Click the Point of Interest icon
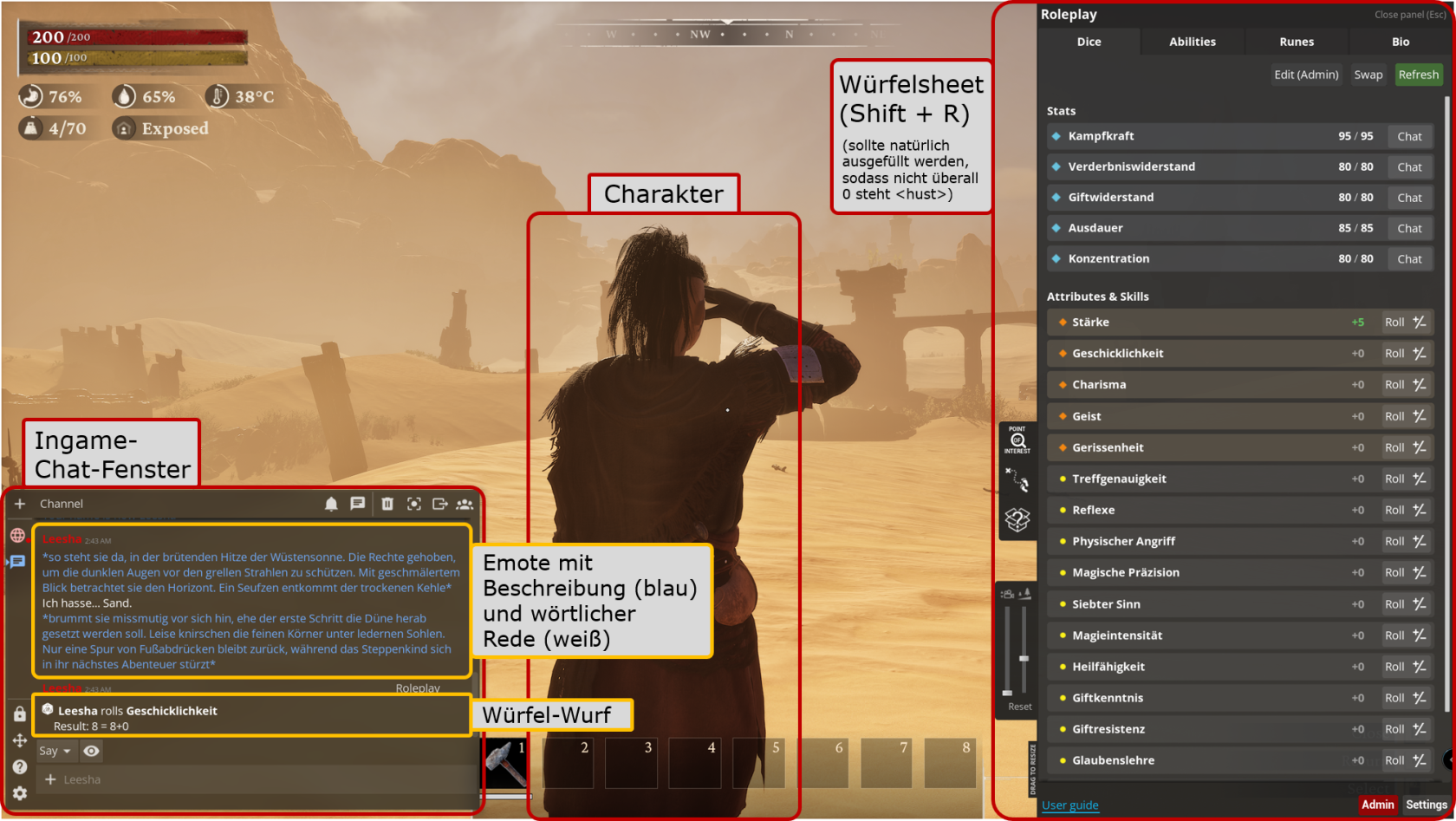 pyautogui.click(x=1017, y=440)
